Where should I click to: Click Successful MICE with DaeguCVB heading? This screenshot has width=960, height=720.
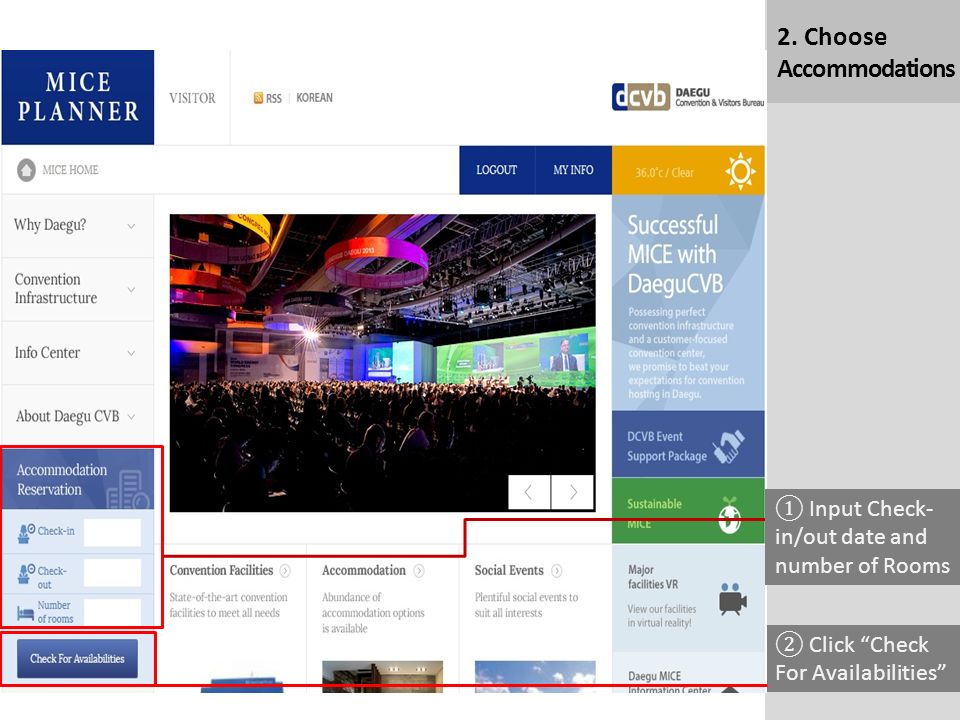(675, 255)
